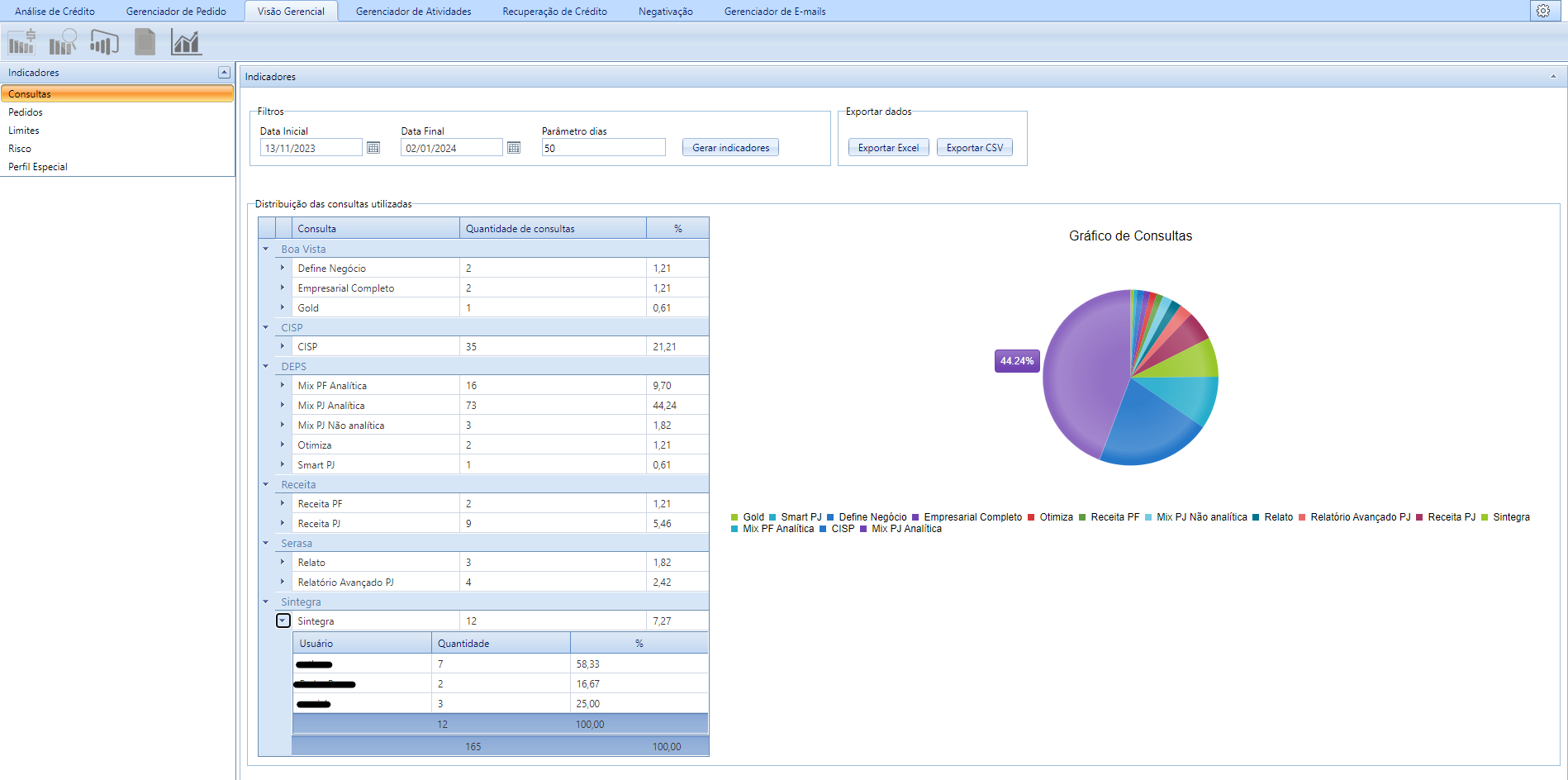Open Gerenciador de E-mails tab
The height and width of the screenshot is (780, 1568).
775,12
